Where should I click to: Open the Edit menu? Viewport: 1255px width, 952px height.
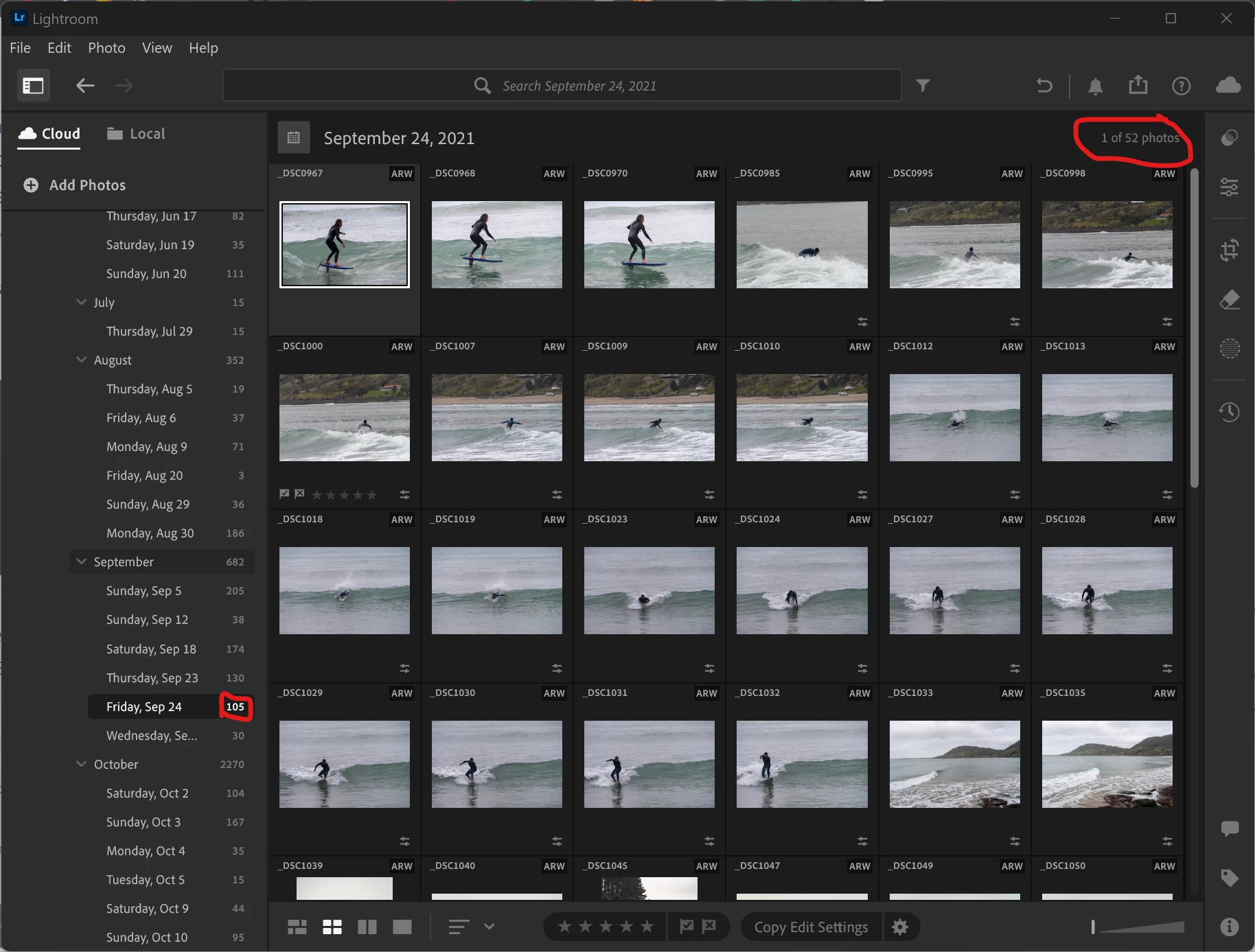[59, 48]
